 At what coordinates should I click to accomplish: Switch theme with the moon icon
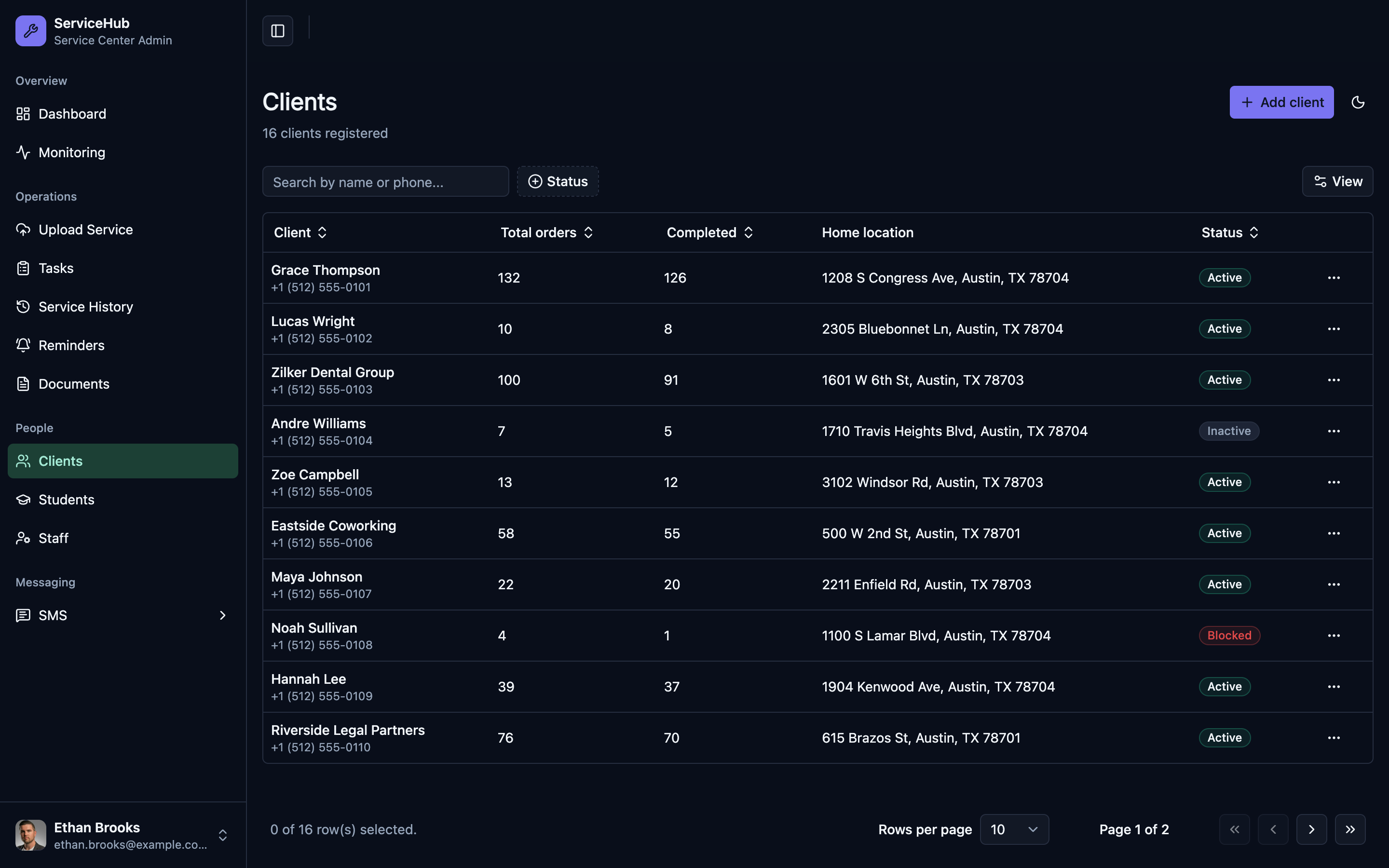pyautogui.click(x=1358, y=102)
